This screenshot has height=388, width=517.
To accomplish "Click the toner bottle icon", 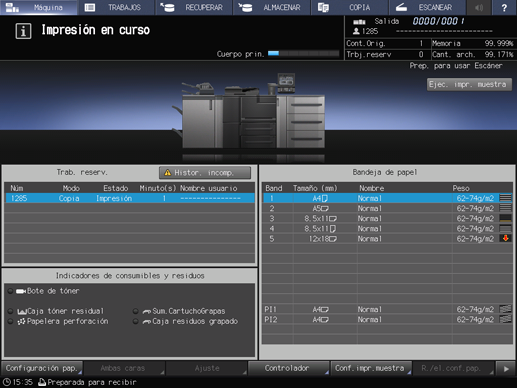I will click(21, 291).
